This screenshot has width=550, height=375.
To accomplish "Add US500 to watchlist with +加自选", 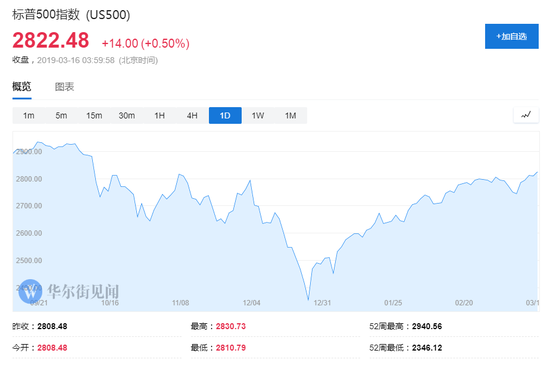I will [511, 36].
